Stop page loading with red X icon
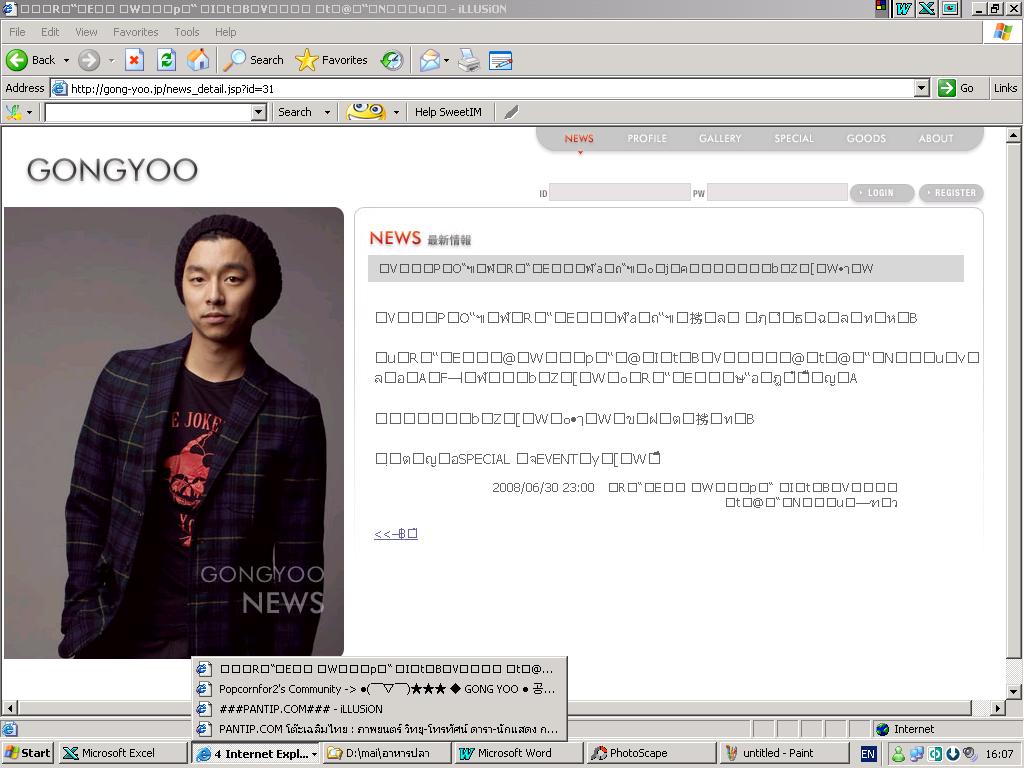 tap(134, 60)
